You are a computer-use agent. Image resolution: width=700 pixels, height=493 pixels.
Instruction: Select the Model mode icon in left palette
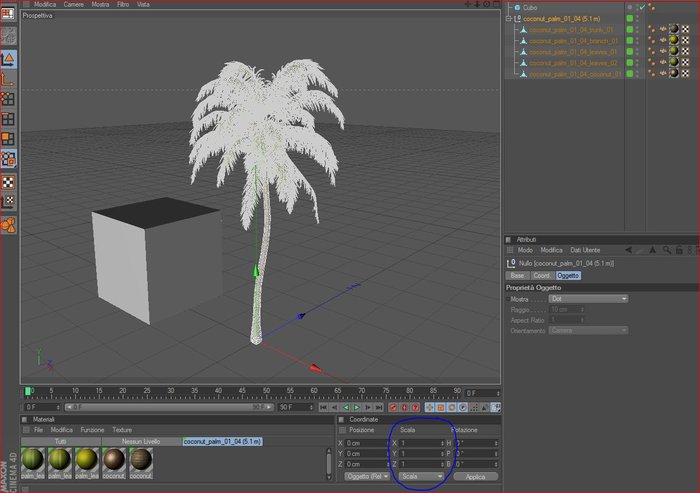(8, 59)
